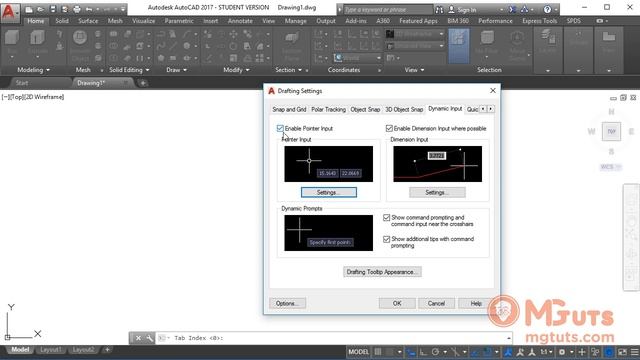Open Dimension Input Settings button
Image resolution: width=640 pixels, height=360 pixels.
point(437,192)
